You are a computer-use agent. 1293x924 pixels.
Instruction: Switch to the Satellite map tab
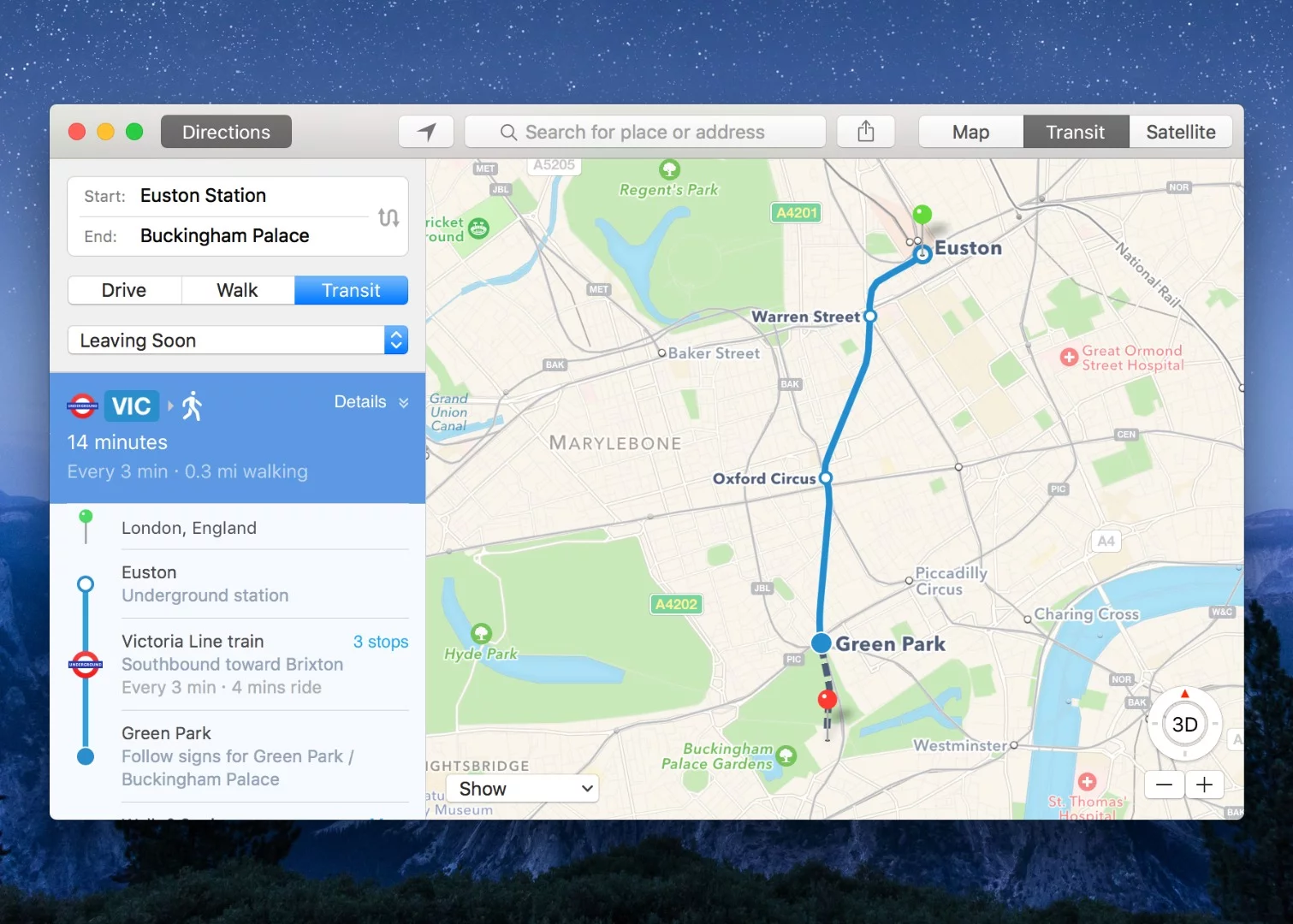(1181, 131)
